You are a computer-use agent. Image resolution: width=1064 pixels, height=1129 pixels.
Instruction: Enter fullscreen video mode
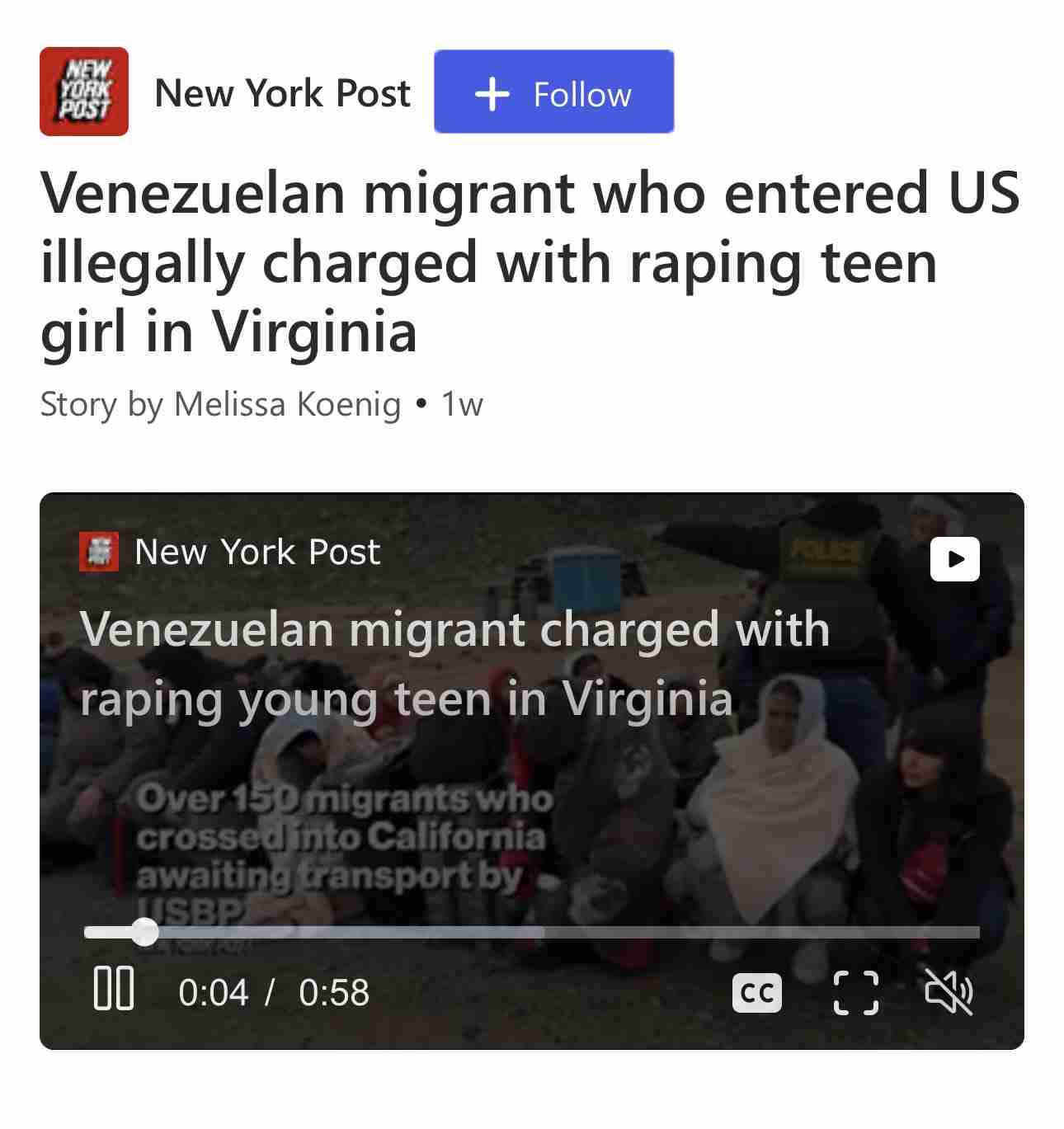tap(855, 992)
